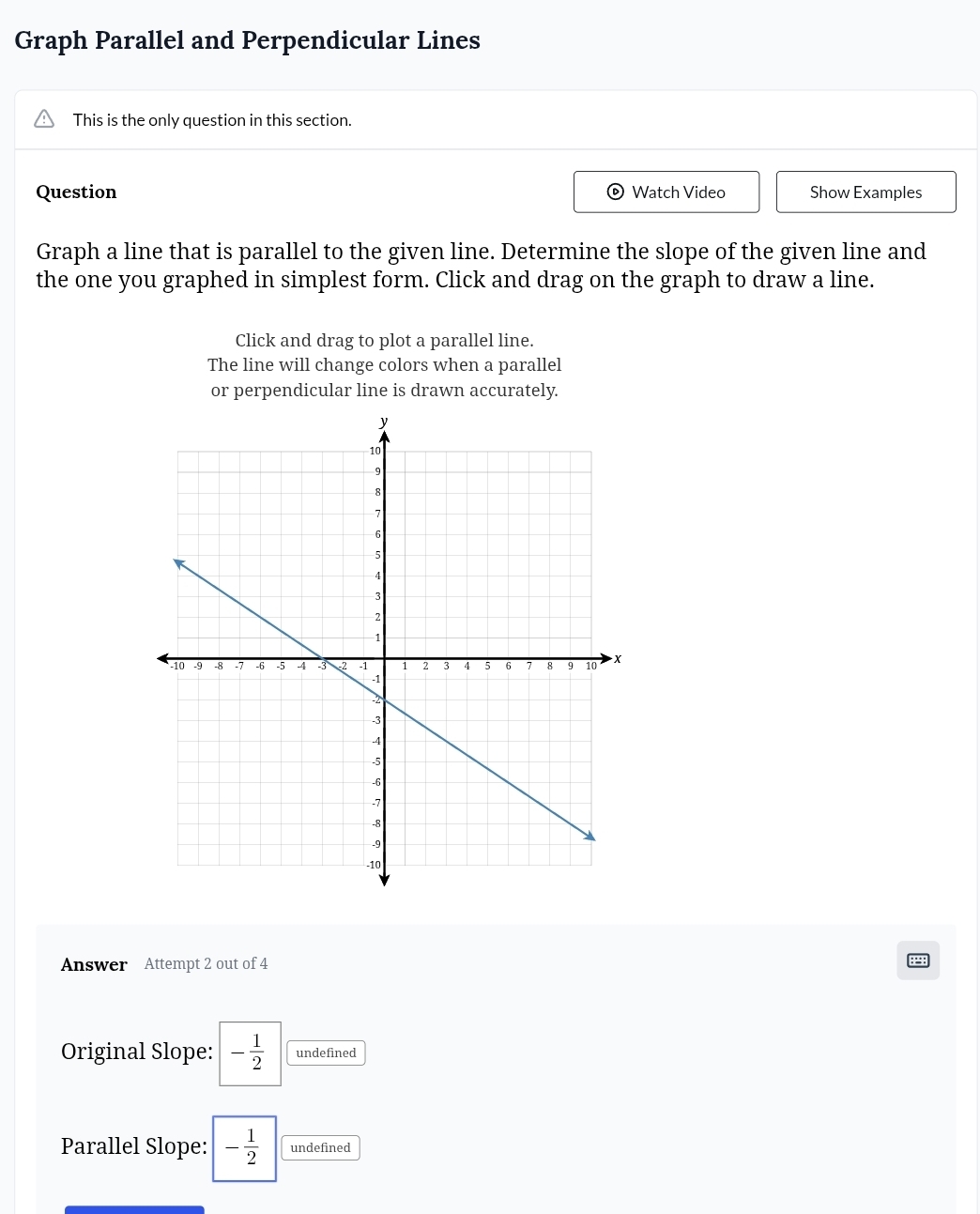980x1214 pixels.
Task: Mark Parallel Slope as undefined
Action: (x=319, y=1146)
